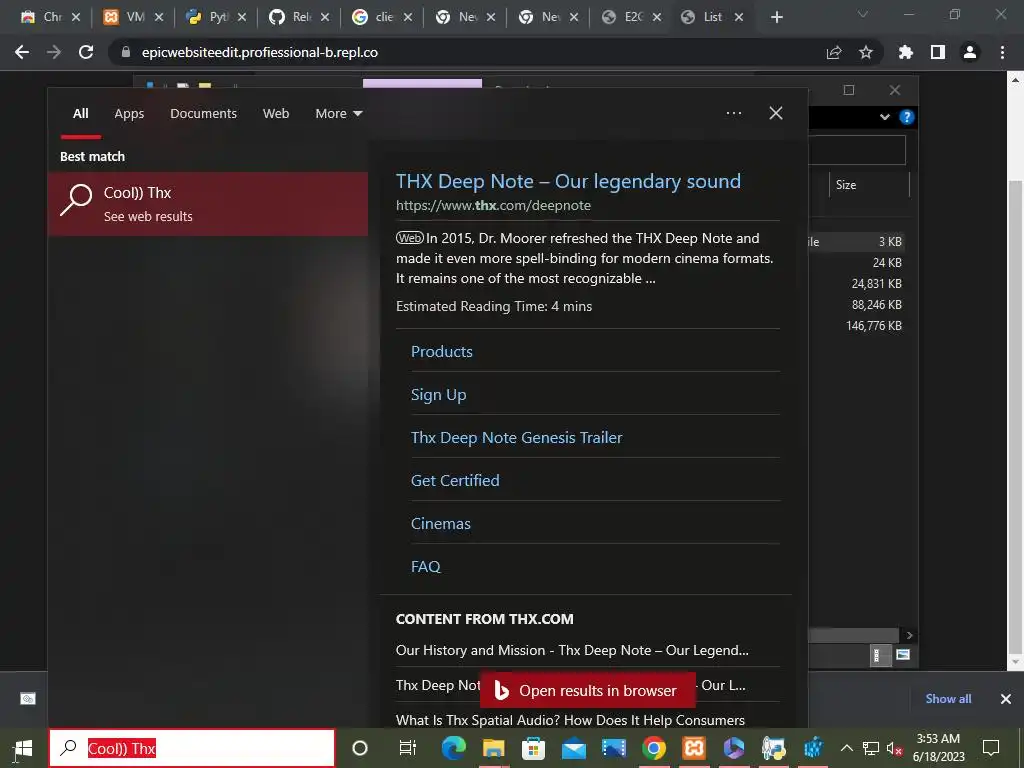Expand Chrome tab search chevron

pyautogui.click(x=863, y=14)
